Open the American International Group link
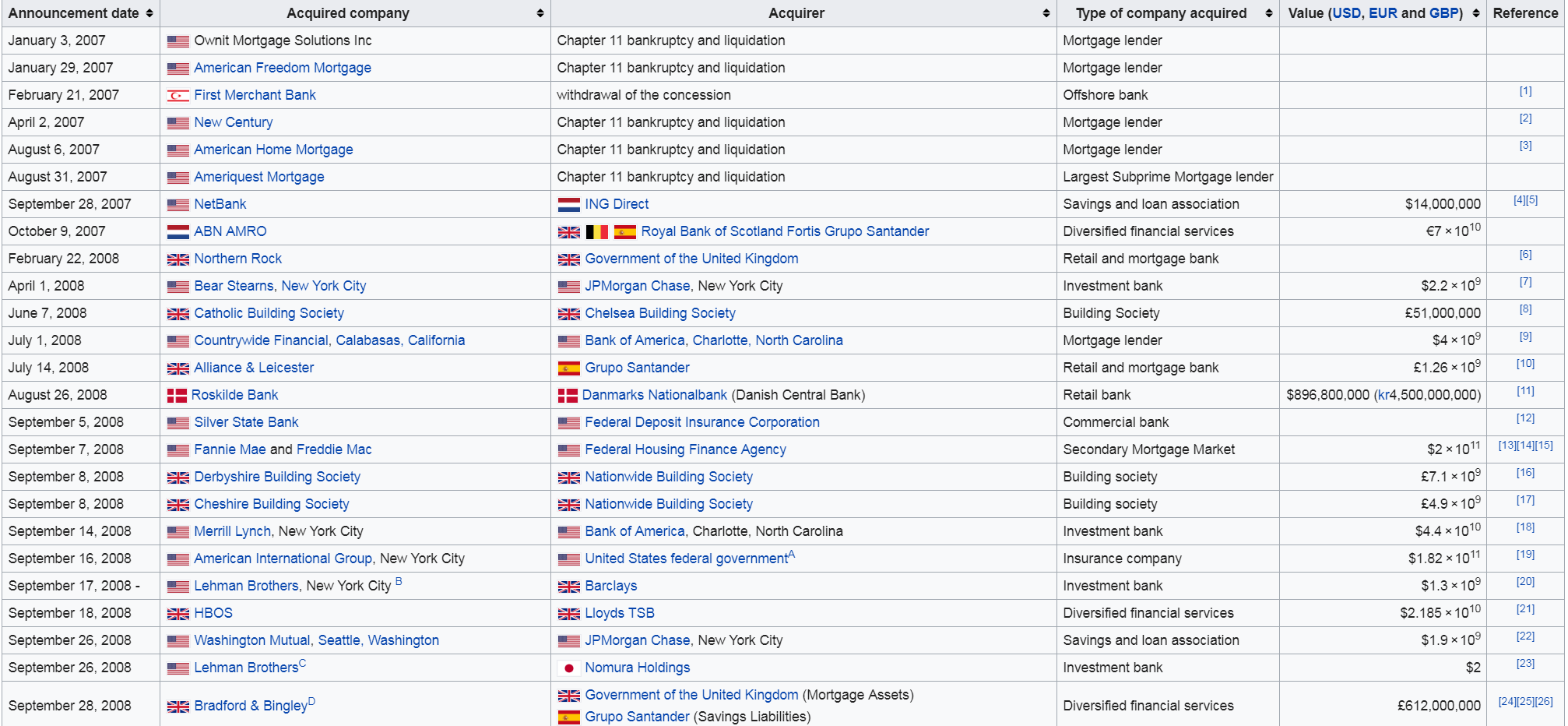Image resolution: width=1568 pixels, height=726 pixels. click(x=283, y=559)
